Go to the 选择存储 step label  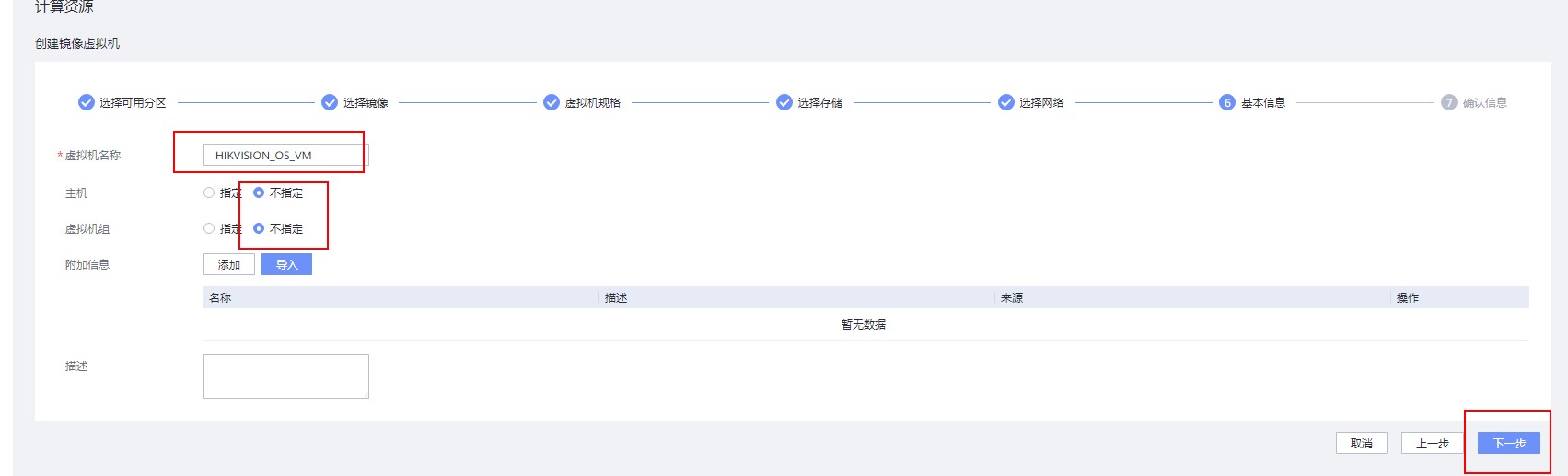coord(820,102)
